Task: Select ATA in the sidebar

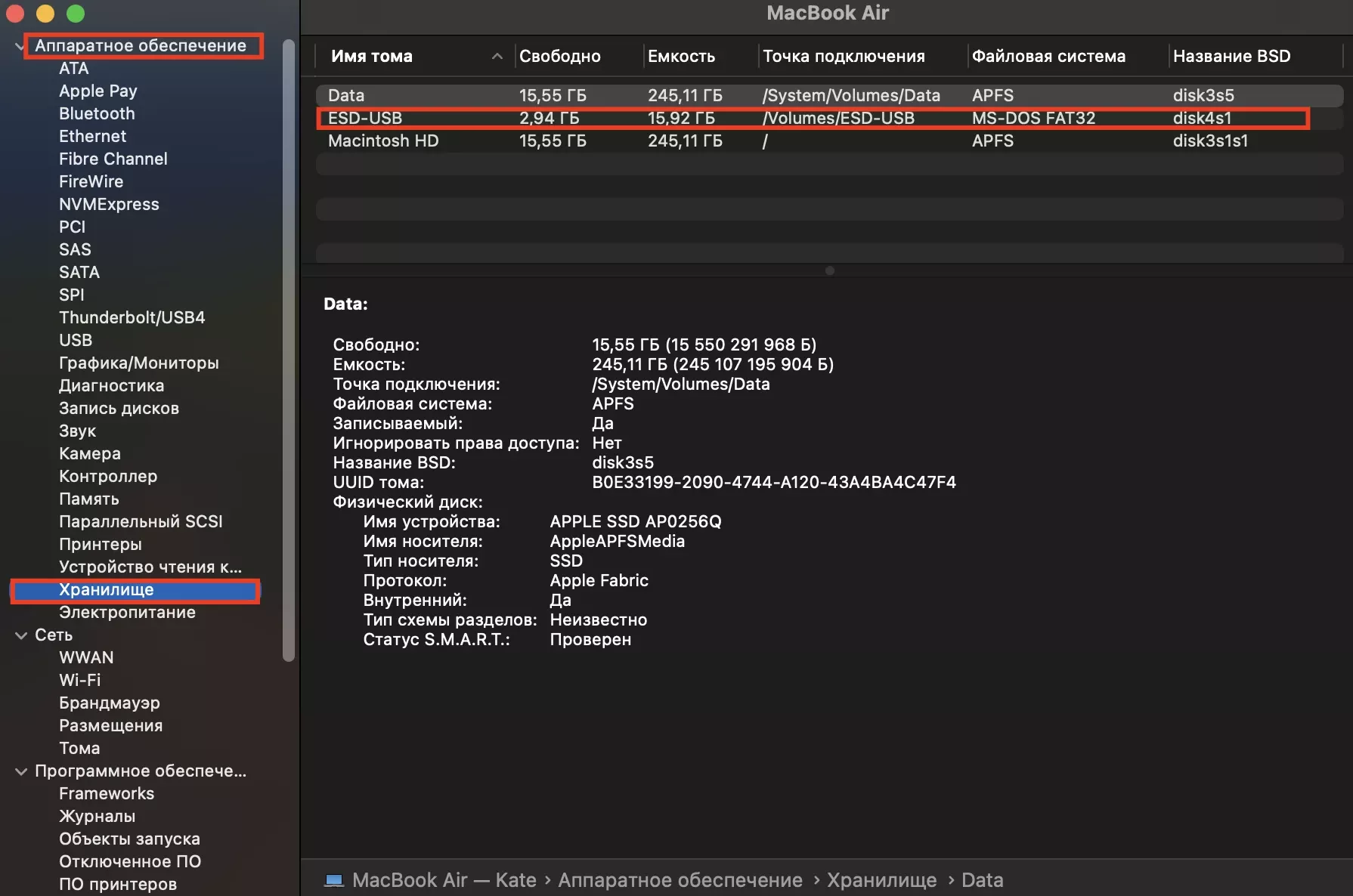Action: [74, 68]
